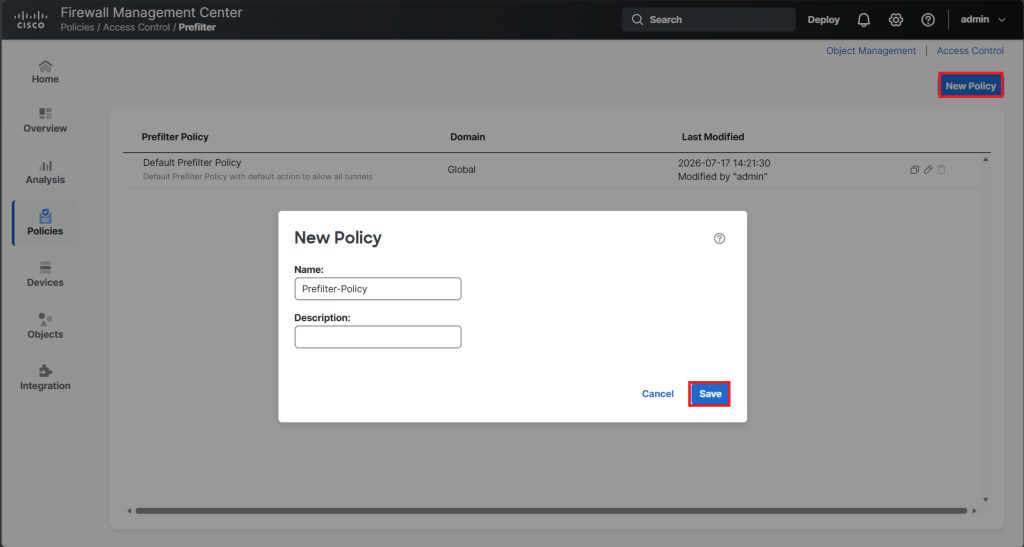The height and width of the screenshot is (547, 1024).
Task: Click the Global domain cell
Action: pos(461,170)
